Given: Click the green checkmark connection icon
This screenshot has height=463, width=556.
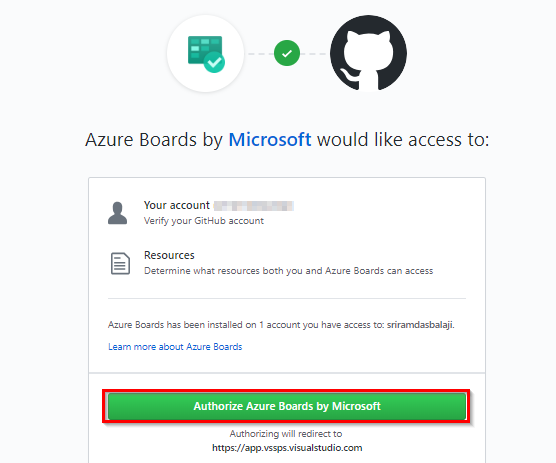Looking at the screenshot, I should pos(287,53).
